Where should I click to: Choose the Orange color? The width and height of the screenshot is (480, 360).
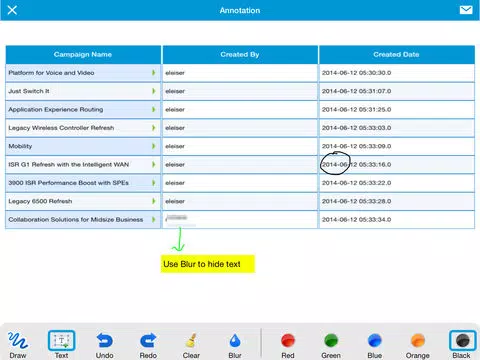(x=418, y=345)
